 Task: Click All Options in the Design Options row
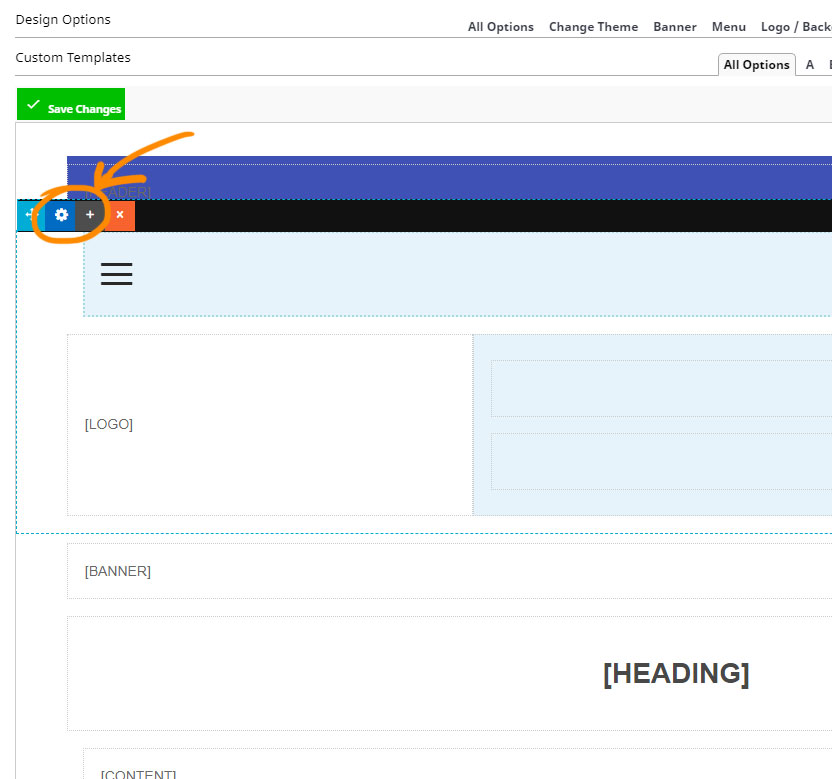[501, 27]
